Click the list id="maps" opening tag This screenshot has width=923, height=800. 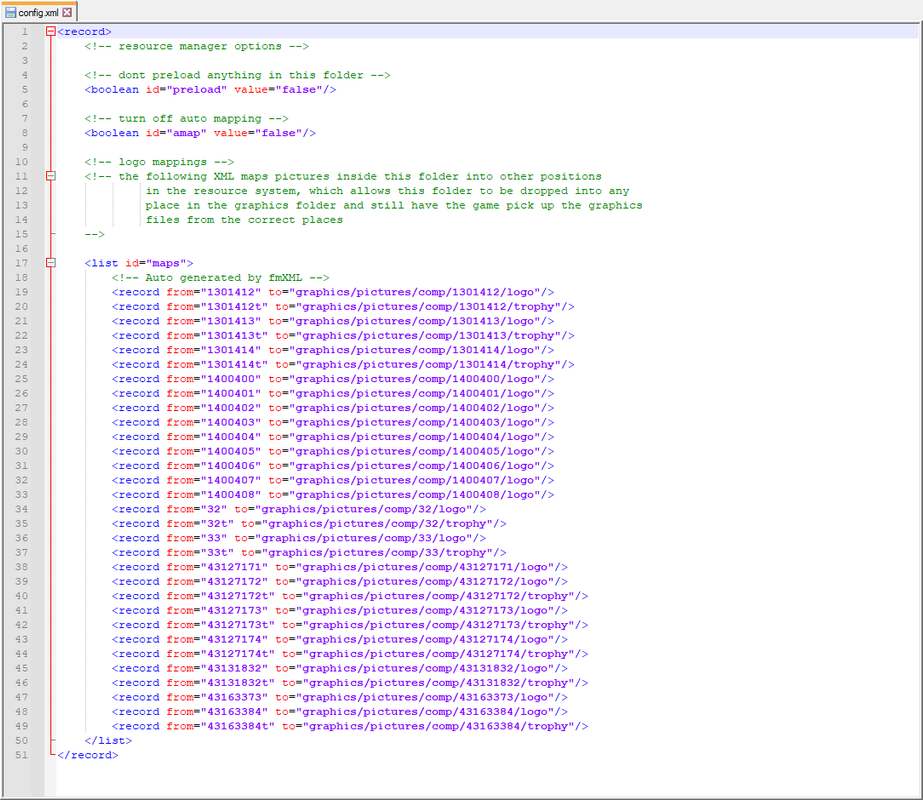(139, 263)
